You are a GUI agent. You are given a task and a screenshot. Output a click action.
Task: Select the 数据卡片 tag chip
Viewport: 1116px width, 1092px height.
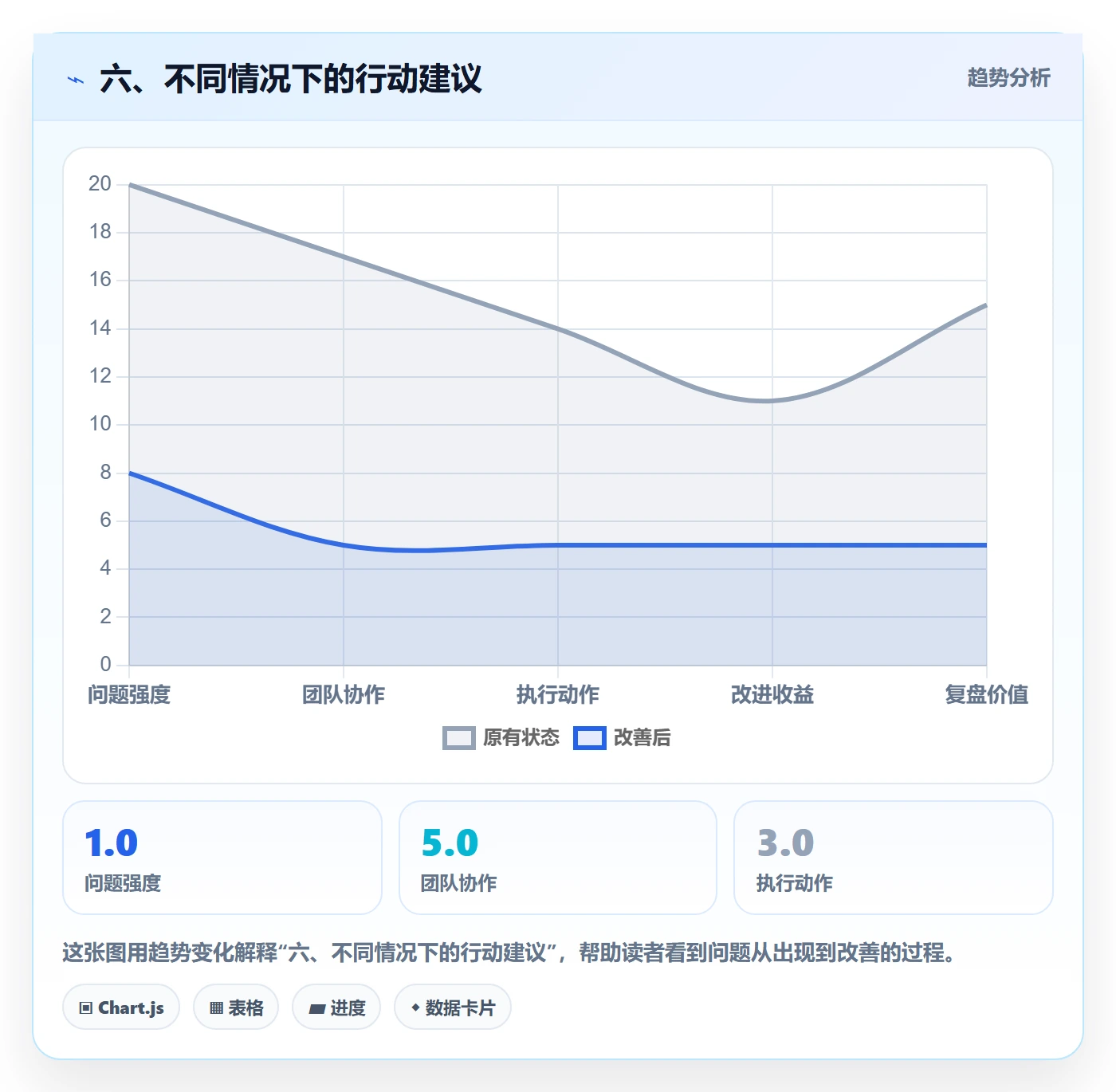pyautogui.click(x=453, y=1008)
